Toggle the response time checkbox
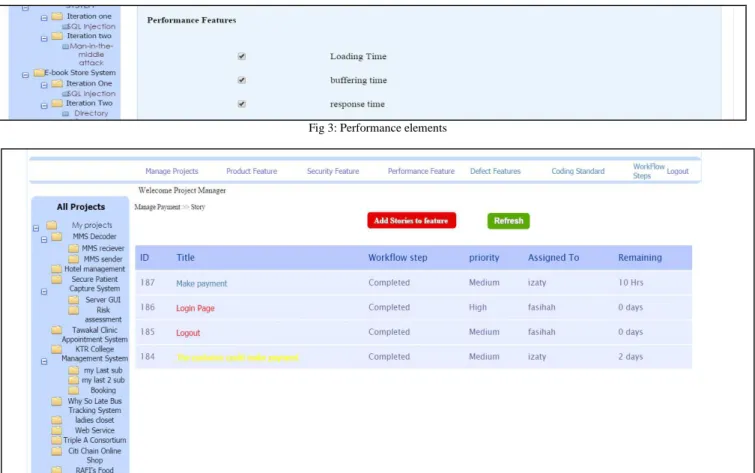The image size is (755, 473). click(x=242, y=104)
